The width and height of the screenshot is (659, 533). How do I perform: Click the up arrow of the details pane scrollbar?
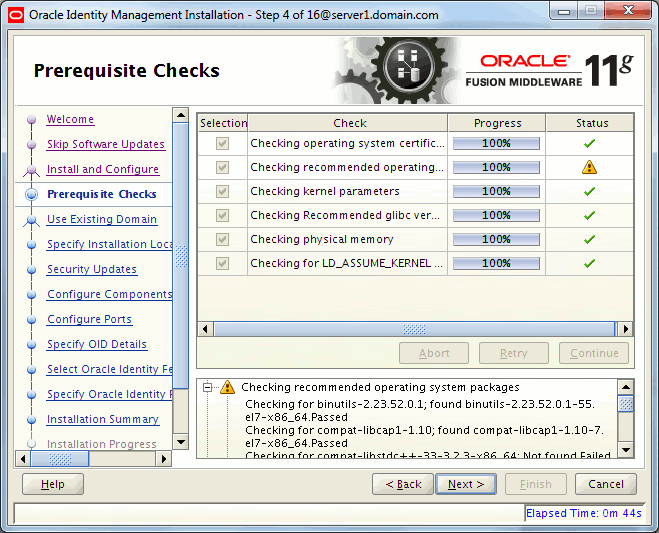point(626,387)
